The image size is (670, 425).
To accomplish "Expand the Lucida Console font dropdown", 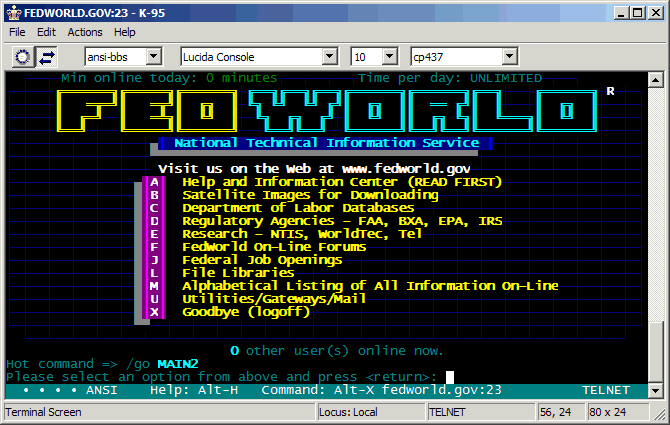I will [x=329, y=56].
